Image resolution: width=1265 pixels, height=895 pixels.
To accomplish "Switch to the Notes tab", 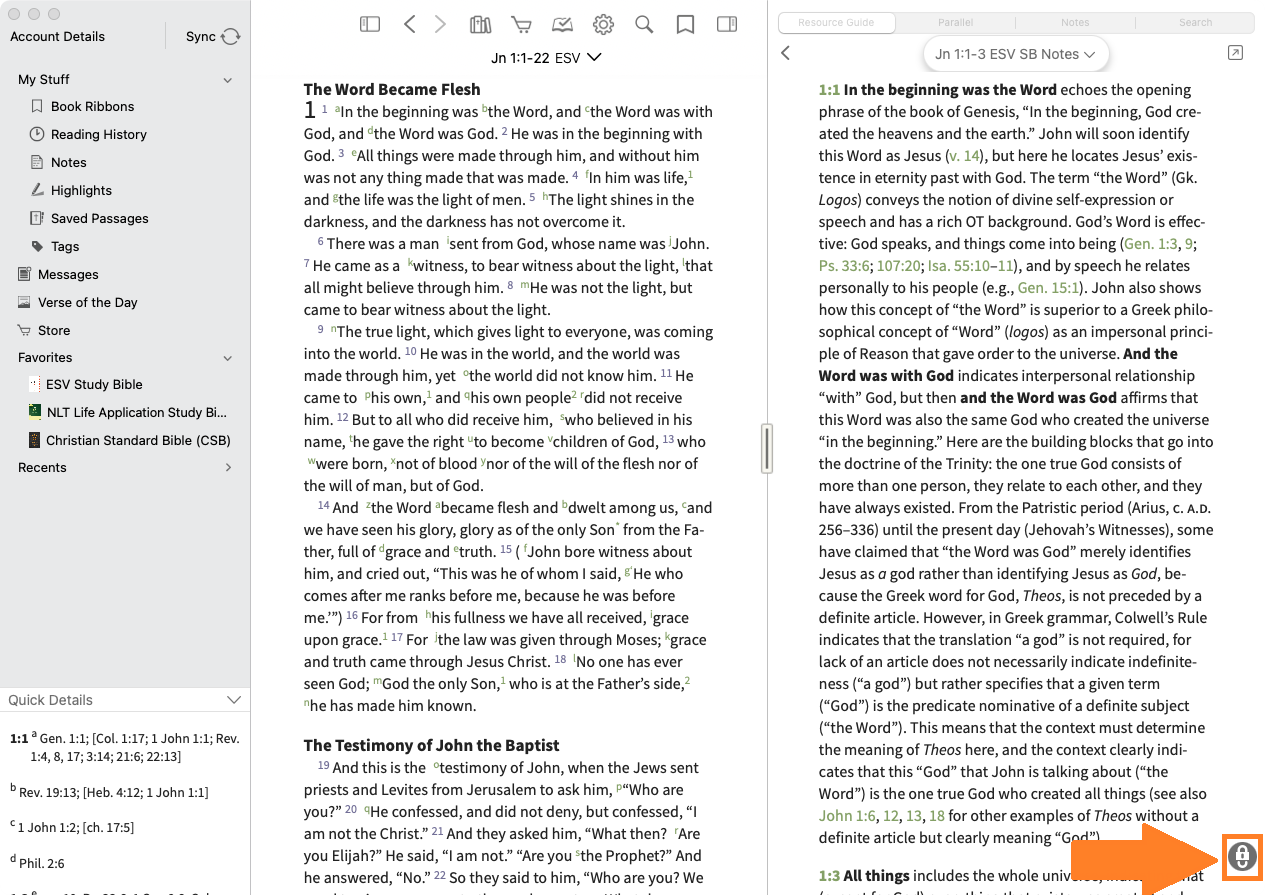I will click(1075, 22).
